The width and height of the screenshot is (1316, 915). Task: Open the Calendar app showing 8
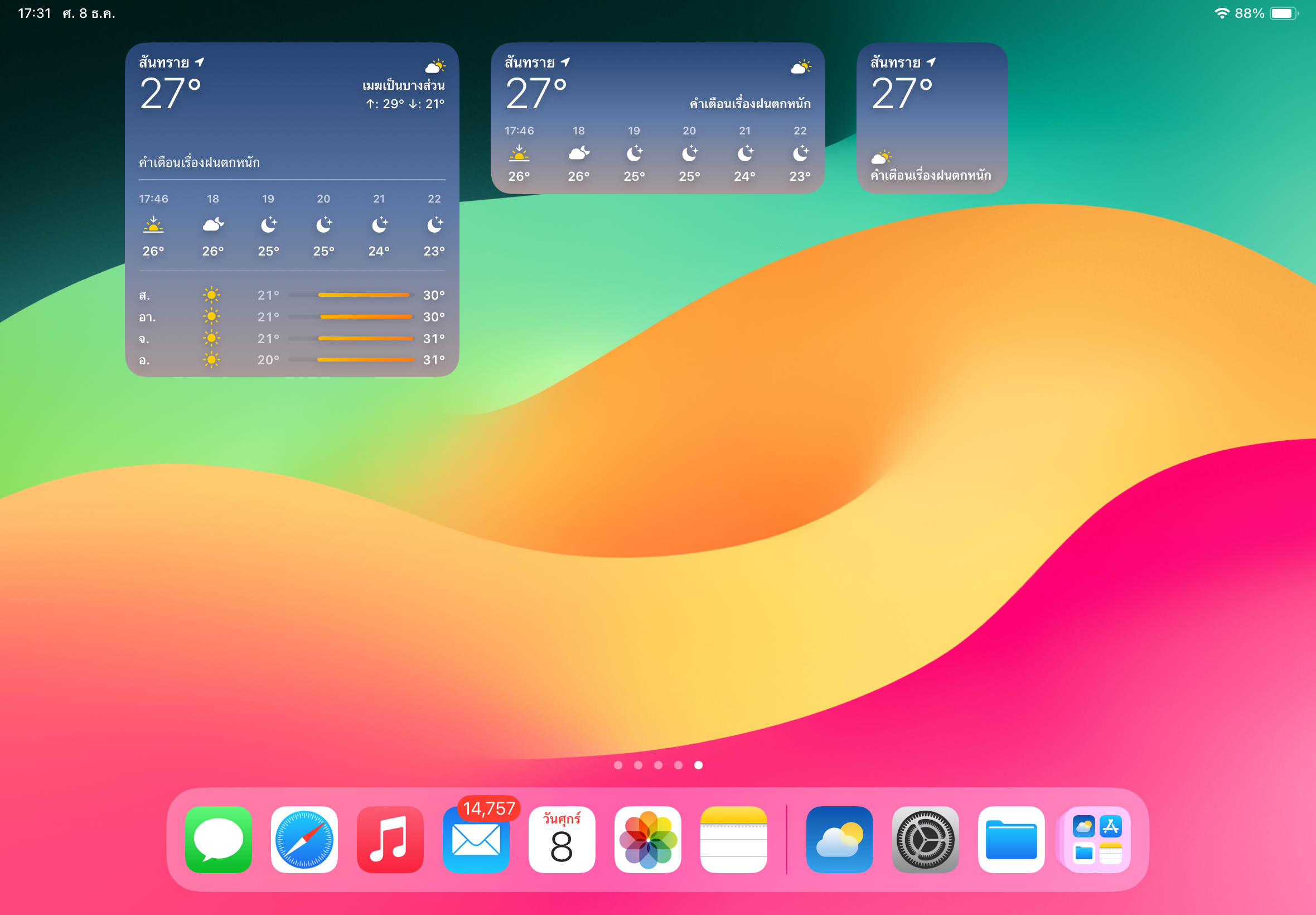(x=562, y=839)
